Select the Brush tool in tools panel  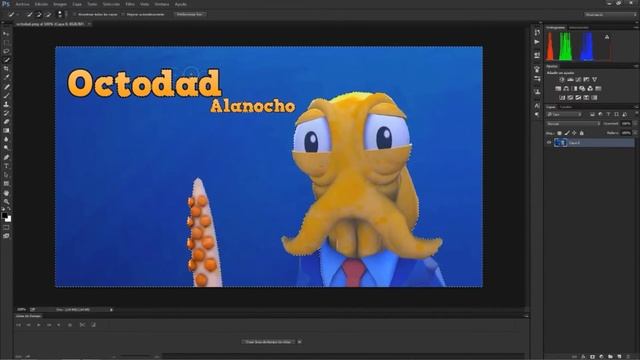(x=6, y=96)
